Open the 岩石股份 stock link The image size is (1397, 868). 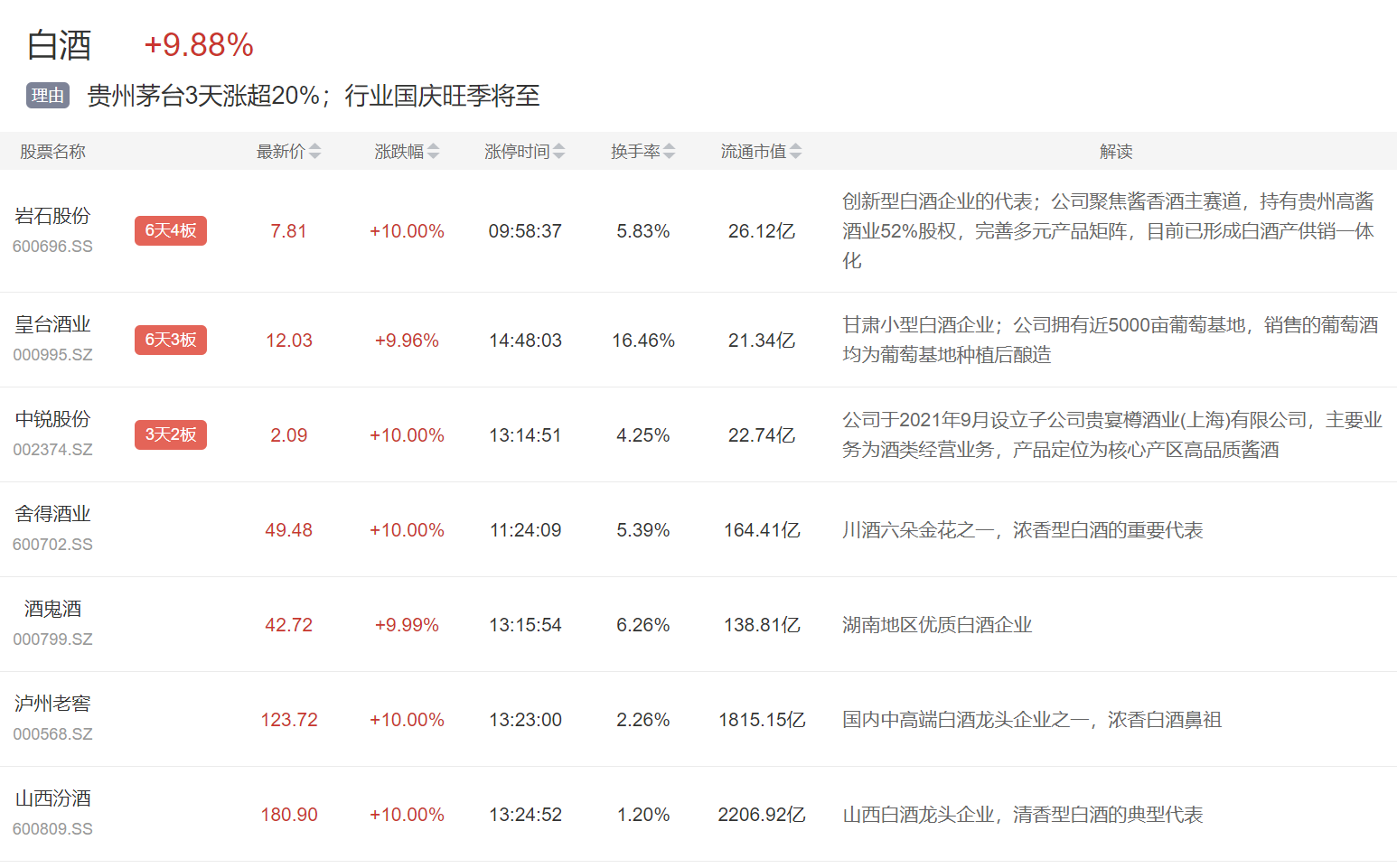click(x=52, y=217)
